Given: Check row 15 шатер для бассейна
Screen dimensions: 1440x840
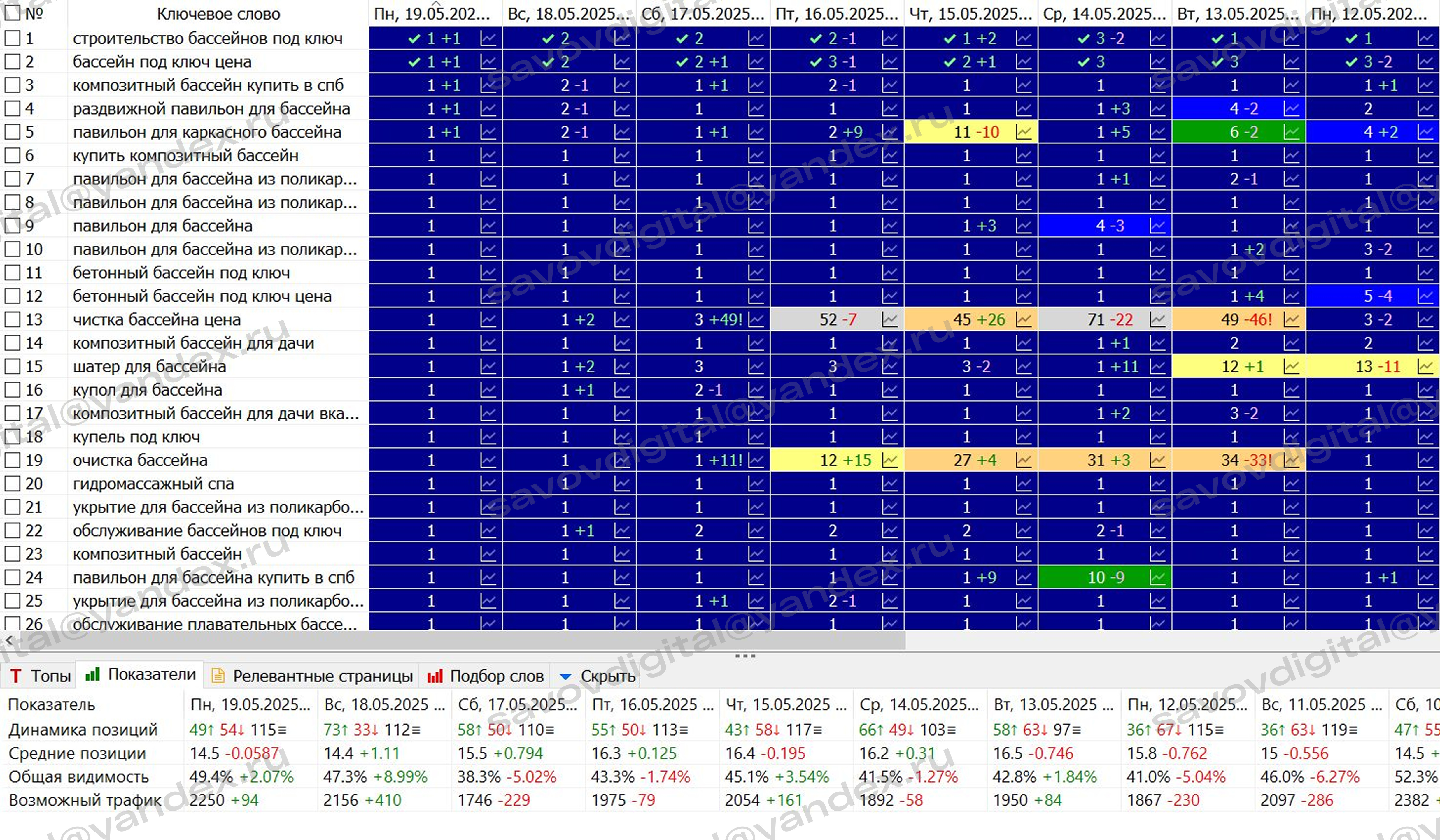Looking at the screenshot, I should pos(12,366).
